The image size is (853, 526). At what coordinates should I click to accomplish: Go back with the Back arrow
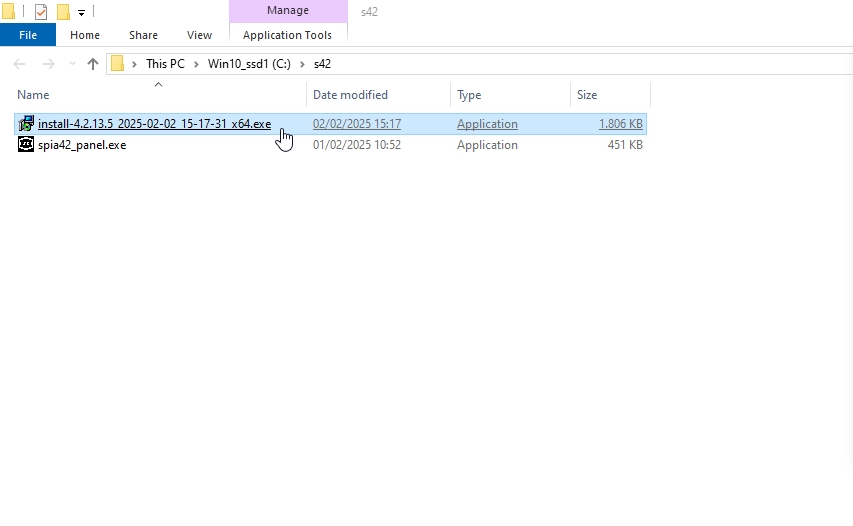[19, 64]
